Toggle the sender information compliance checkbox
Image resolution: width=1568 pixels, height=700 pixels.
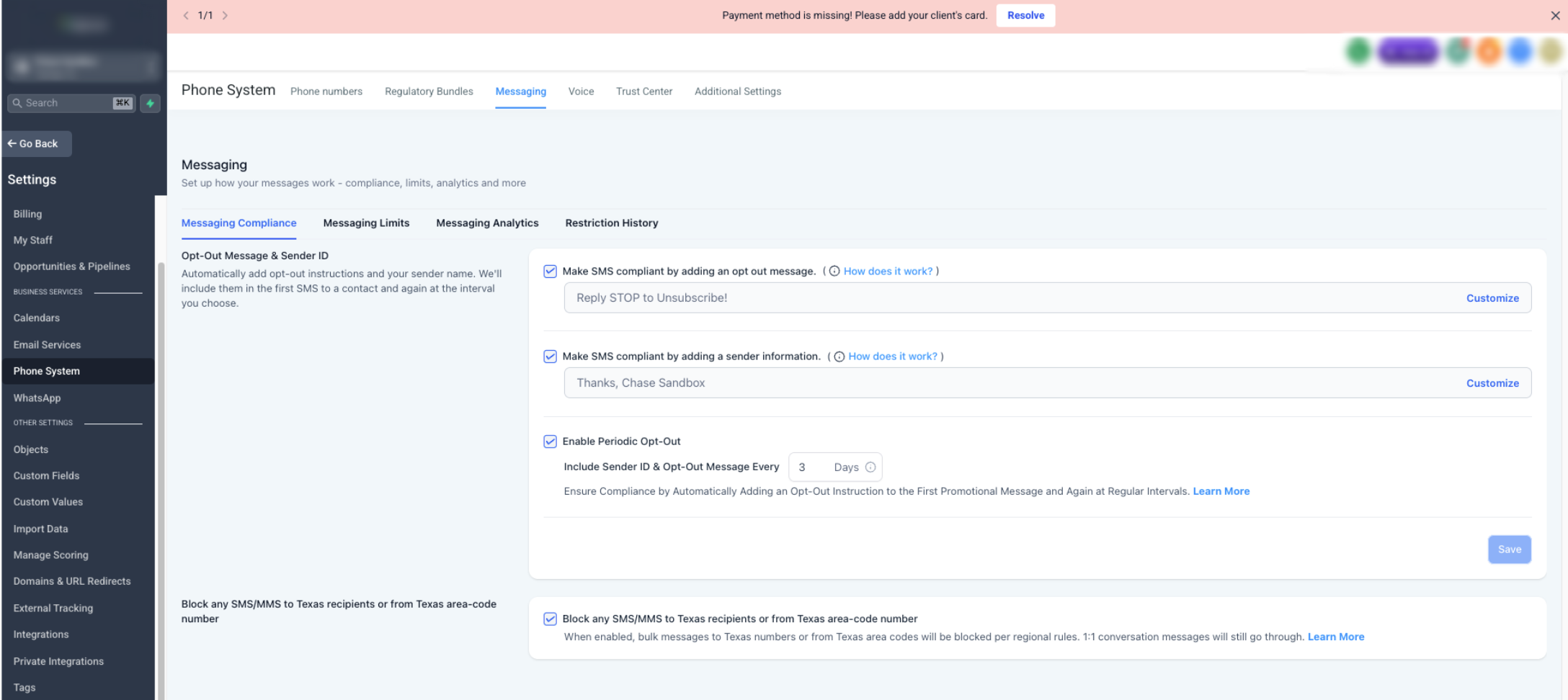click(x=550, y=356)
